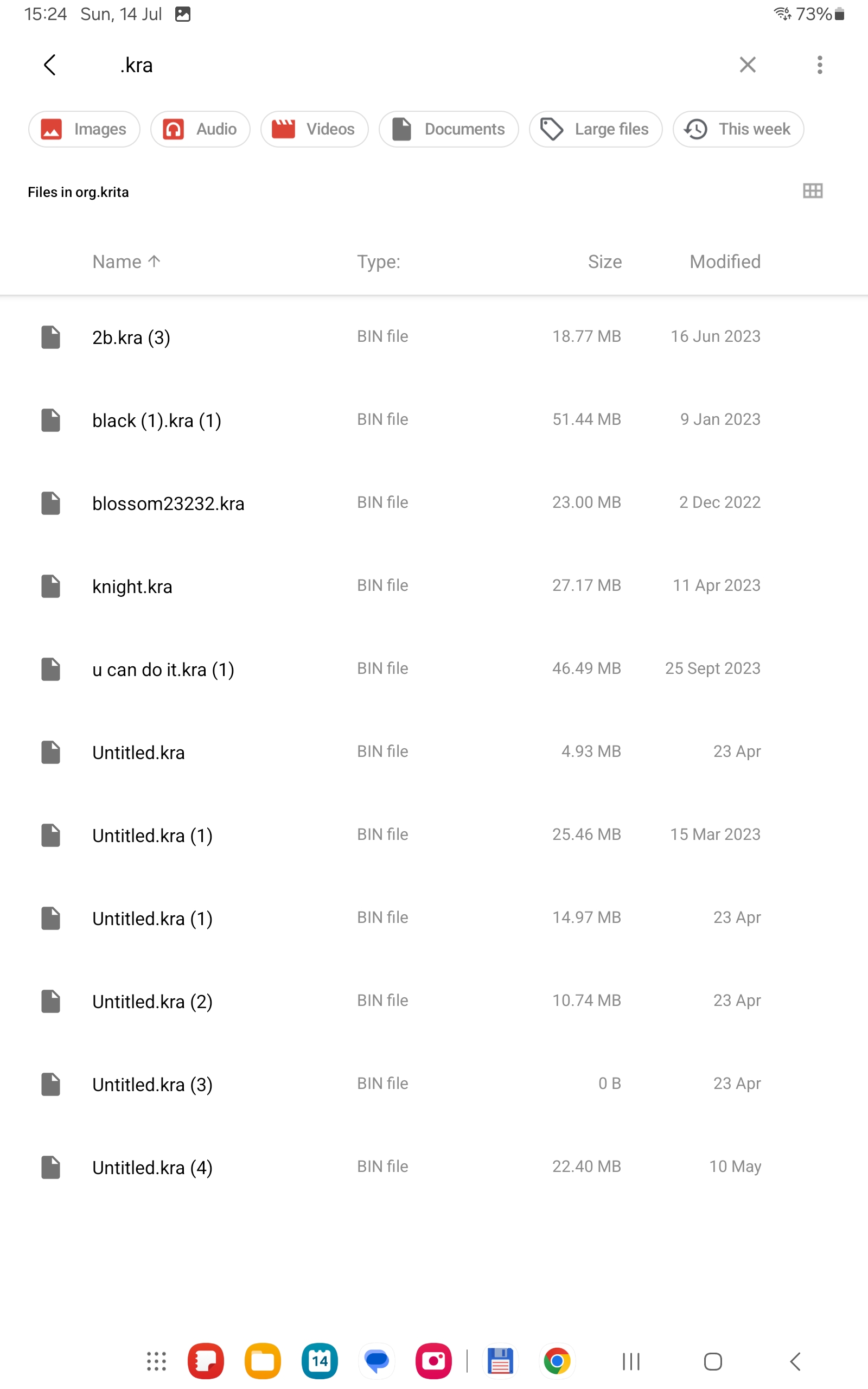Image resolution: width=868 pixels, height=1389 pixels.
Task: Open the yellow My Files folder app
Action: pyautogui.click(x=263, y=1361)
